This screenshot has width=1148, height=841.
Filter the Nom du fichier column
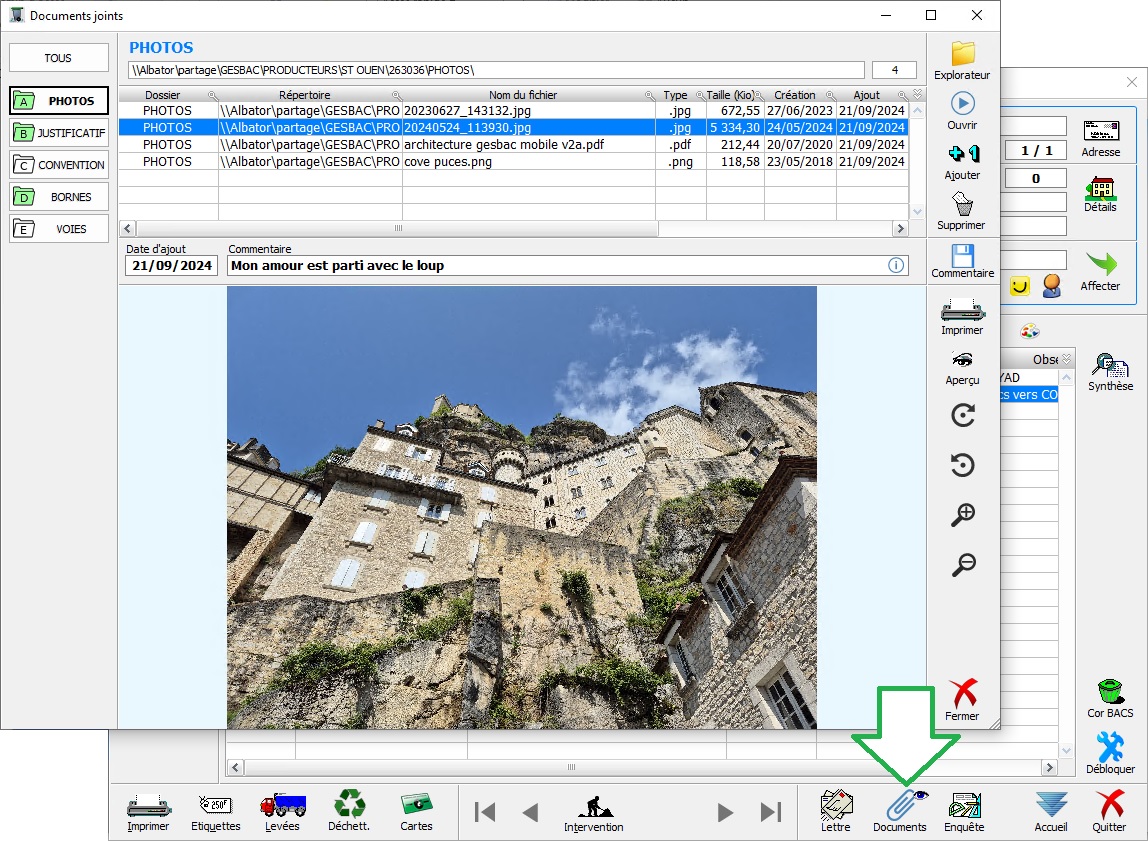[650, 95]
